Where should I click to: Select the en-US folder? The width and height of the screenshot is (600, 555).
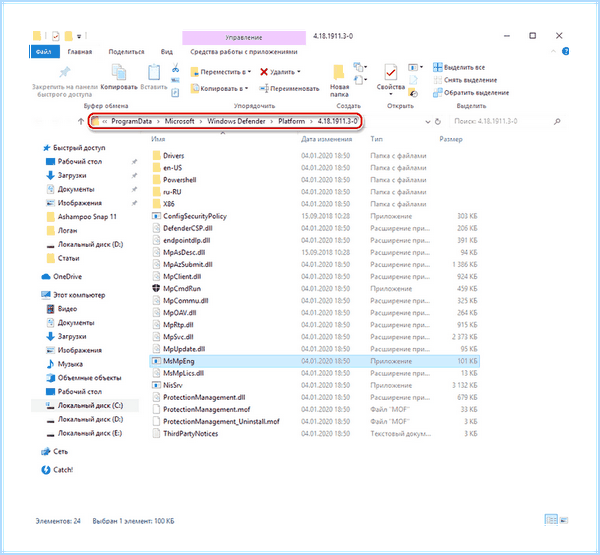point(173,168)
